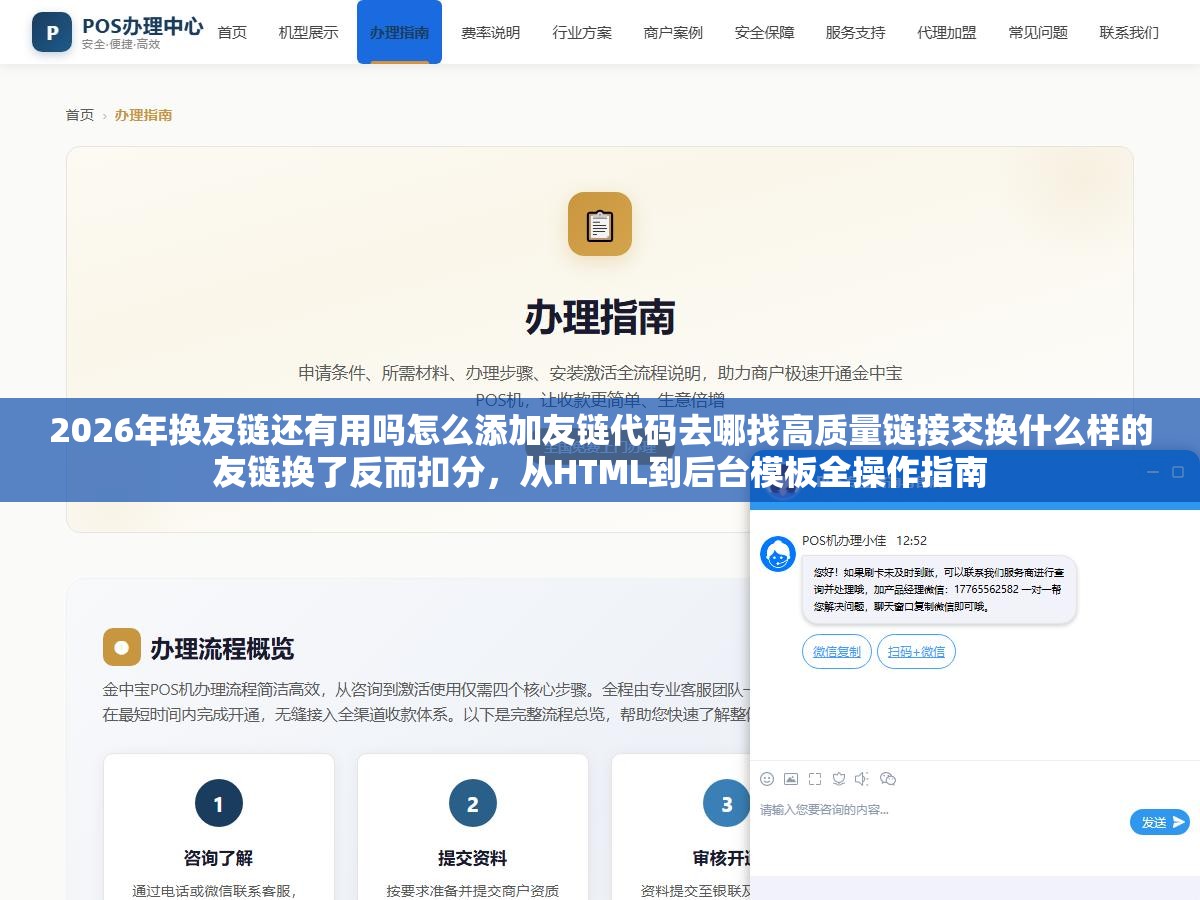The image size is (1200, 900).
Task: Go to 联系我们 page
Action: point(1129,32)
